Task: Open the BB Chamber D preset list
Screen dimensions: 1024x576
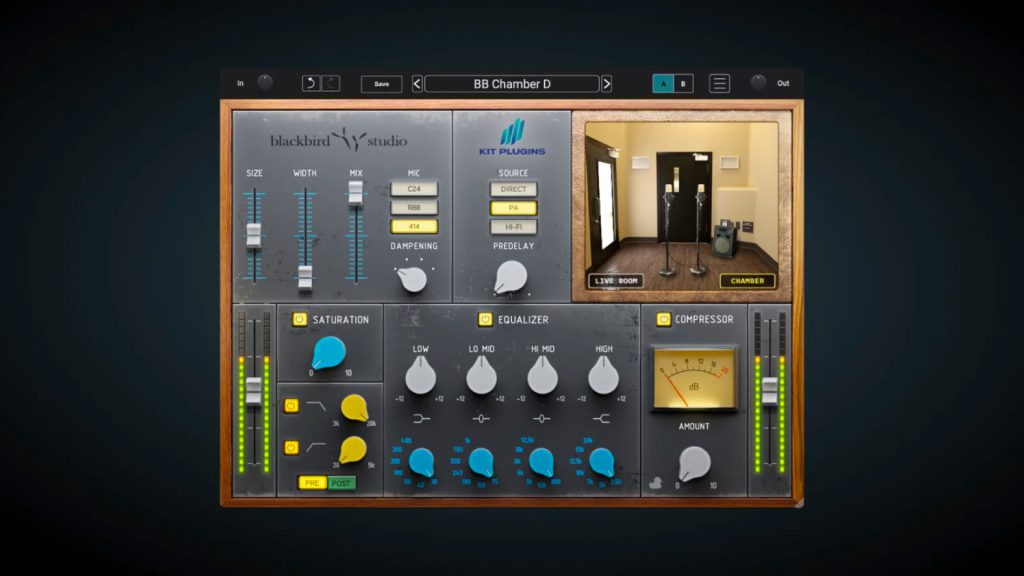Action: coord(512,84)
